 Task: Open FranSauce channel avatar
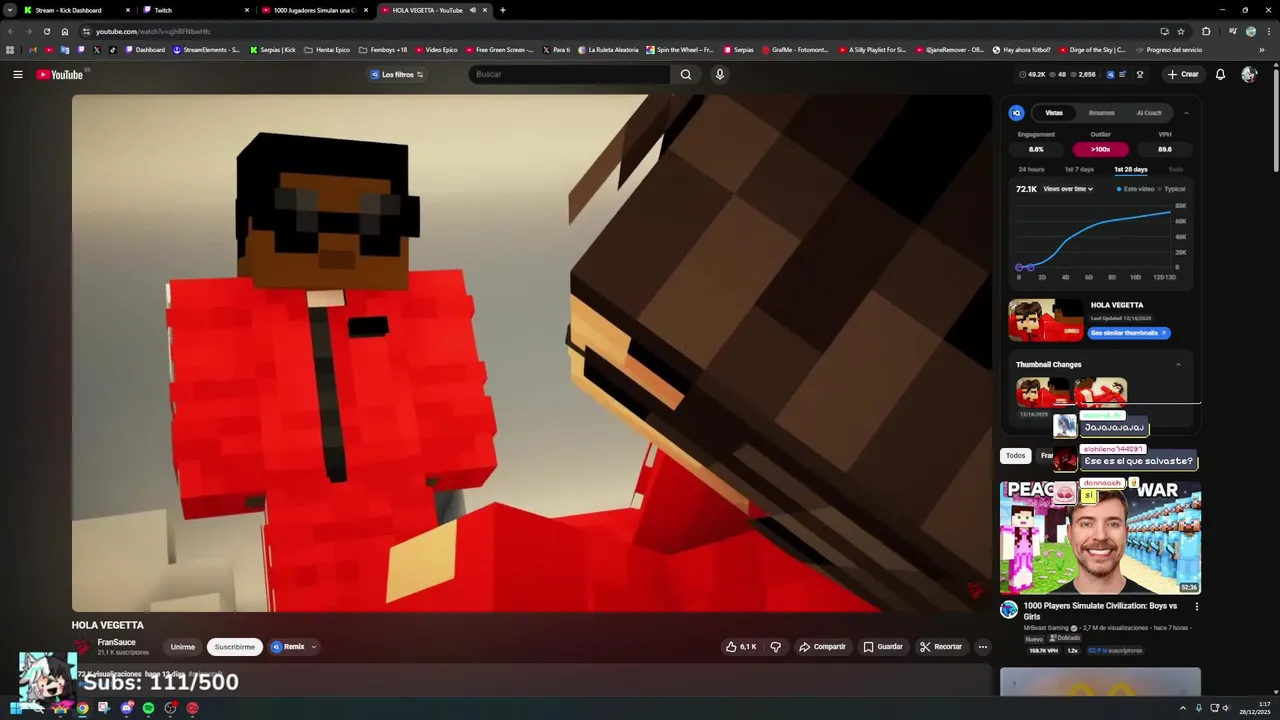point(82,646)
